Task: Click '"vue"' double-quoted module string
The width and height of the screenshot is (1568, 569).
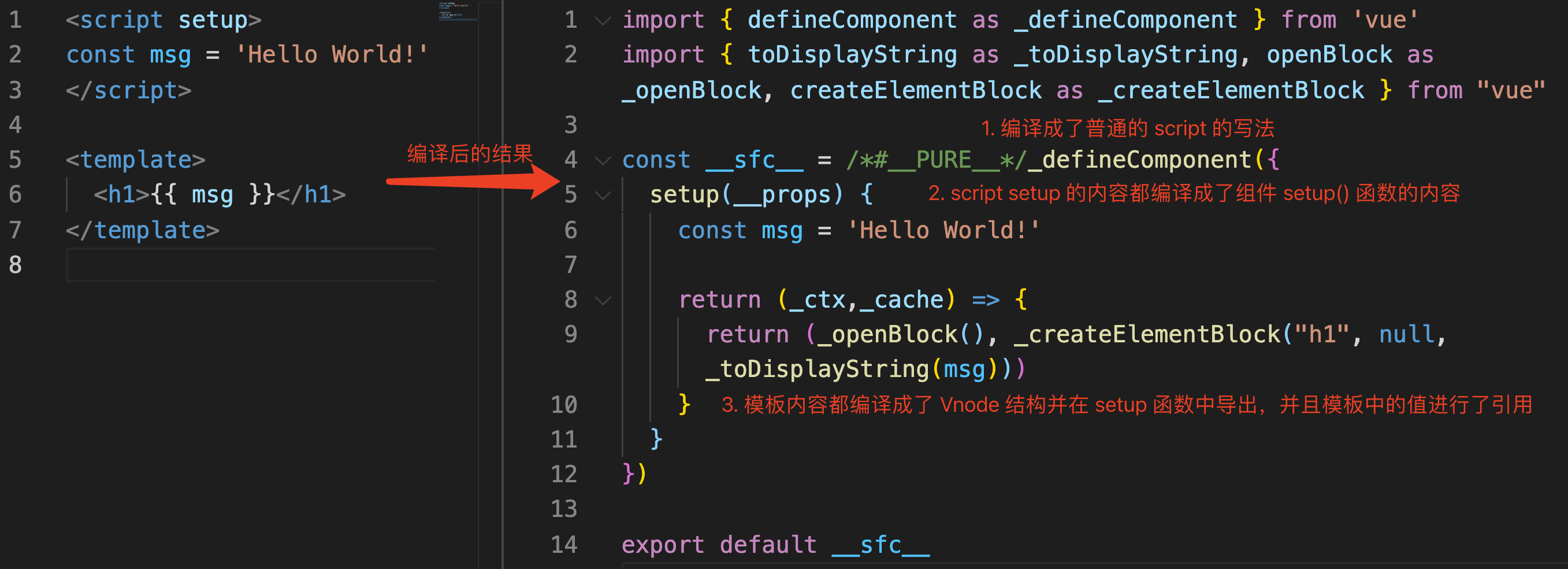Action: pyautogui.click(x=1511, y=90)
